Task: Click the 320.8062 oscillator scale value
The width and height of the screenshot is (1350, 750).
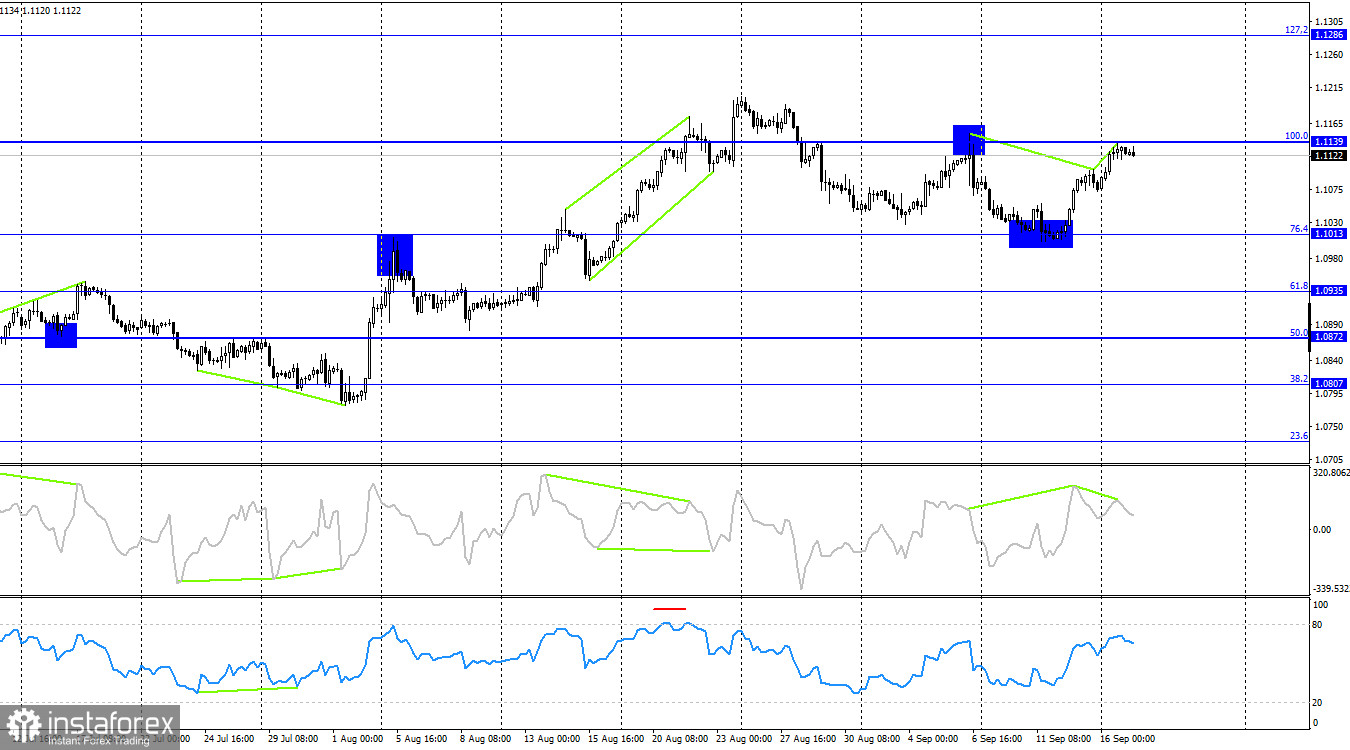Action: coord(1331,474)
